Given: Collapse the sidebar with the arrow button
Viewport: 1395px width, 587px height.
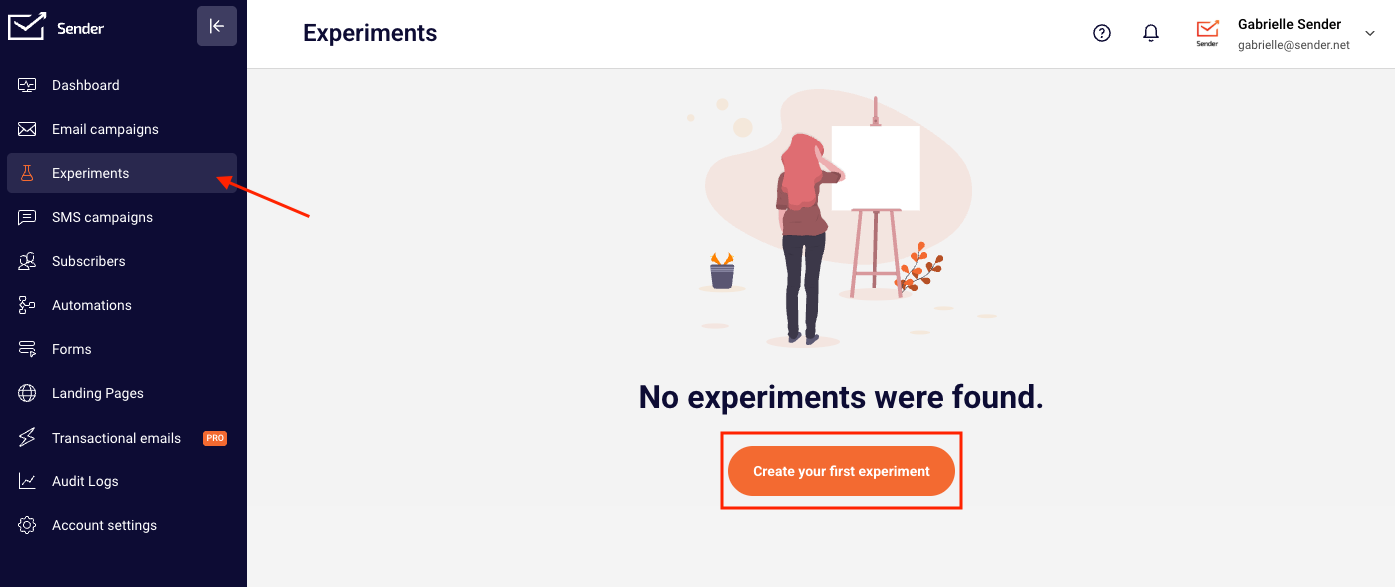Looking at the screenshot, I should pos(217,26).
